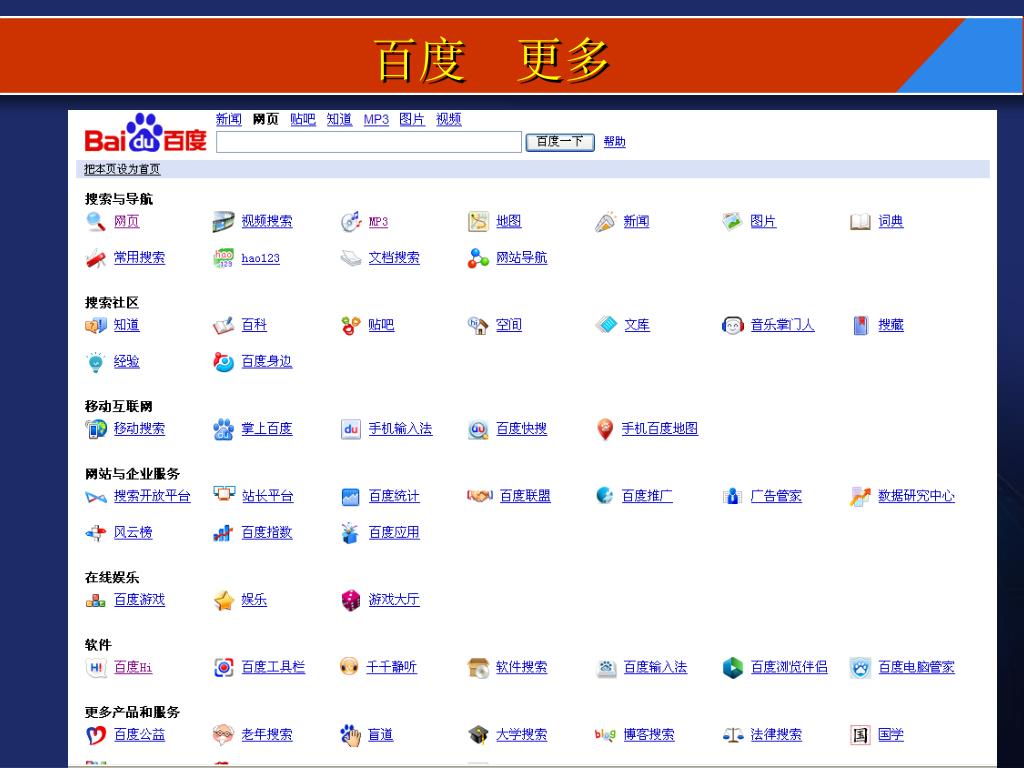
Task: Open the 文库 link
Action: tap(637, 325)
